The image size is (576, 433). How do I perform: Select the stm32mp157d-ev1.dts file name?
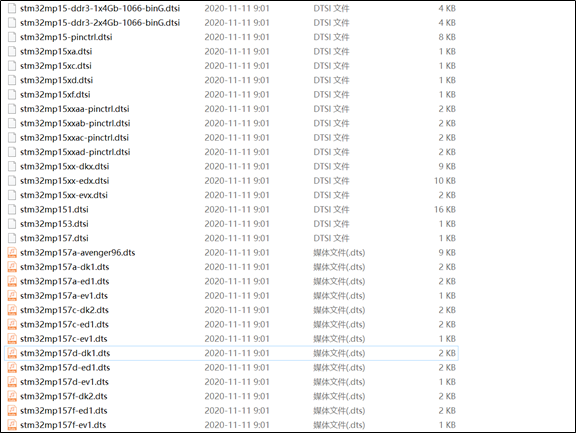pyautogui.click(x=64, y=382)
